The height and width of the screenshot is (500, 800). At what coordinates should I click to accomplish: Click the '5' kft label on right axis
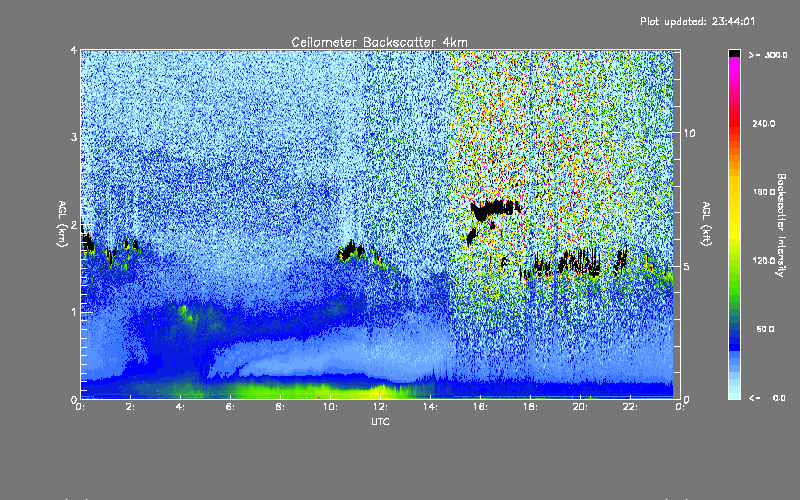click(x=687, y=266)
